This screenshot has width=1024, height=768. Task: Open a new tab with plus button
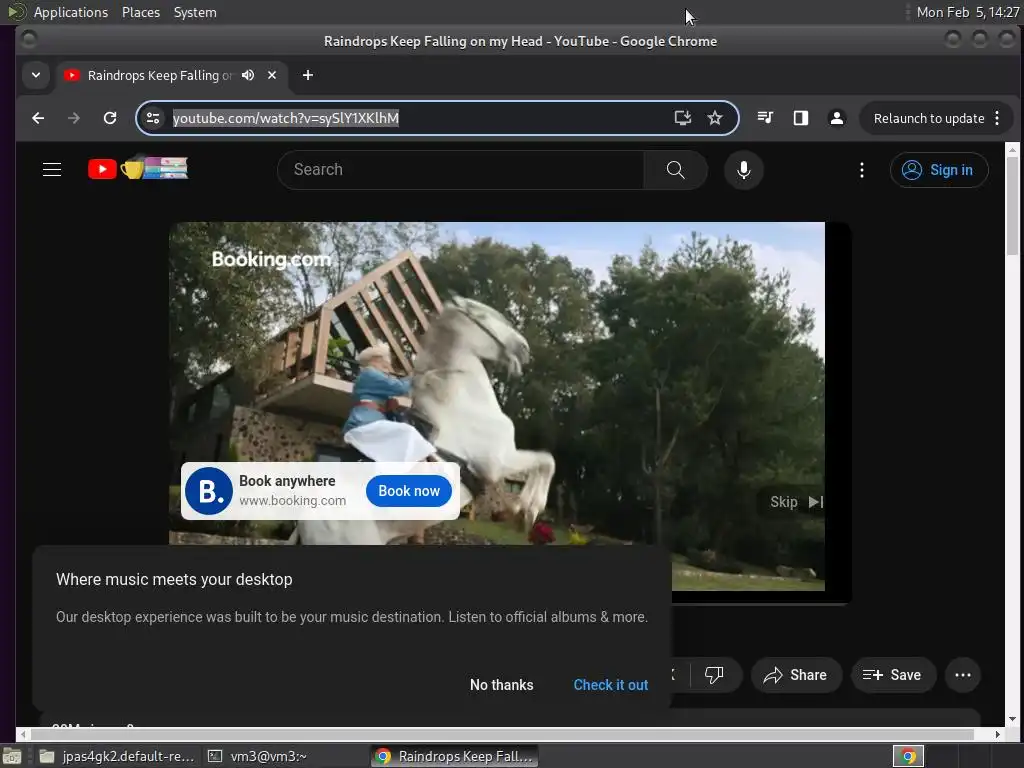[x=308, y=75]
